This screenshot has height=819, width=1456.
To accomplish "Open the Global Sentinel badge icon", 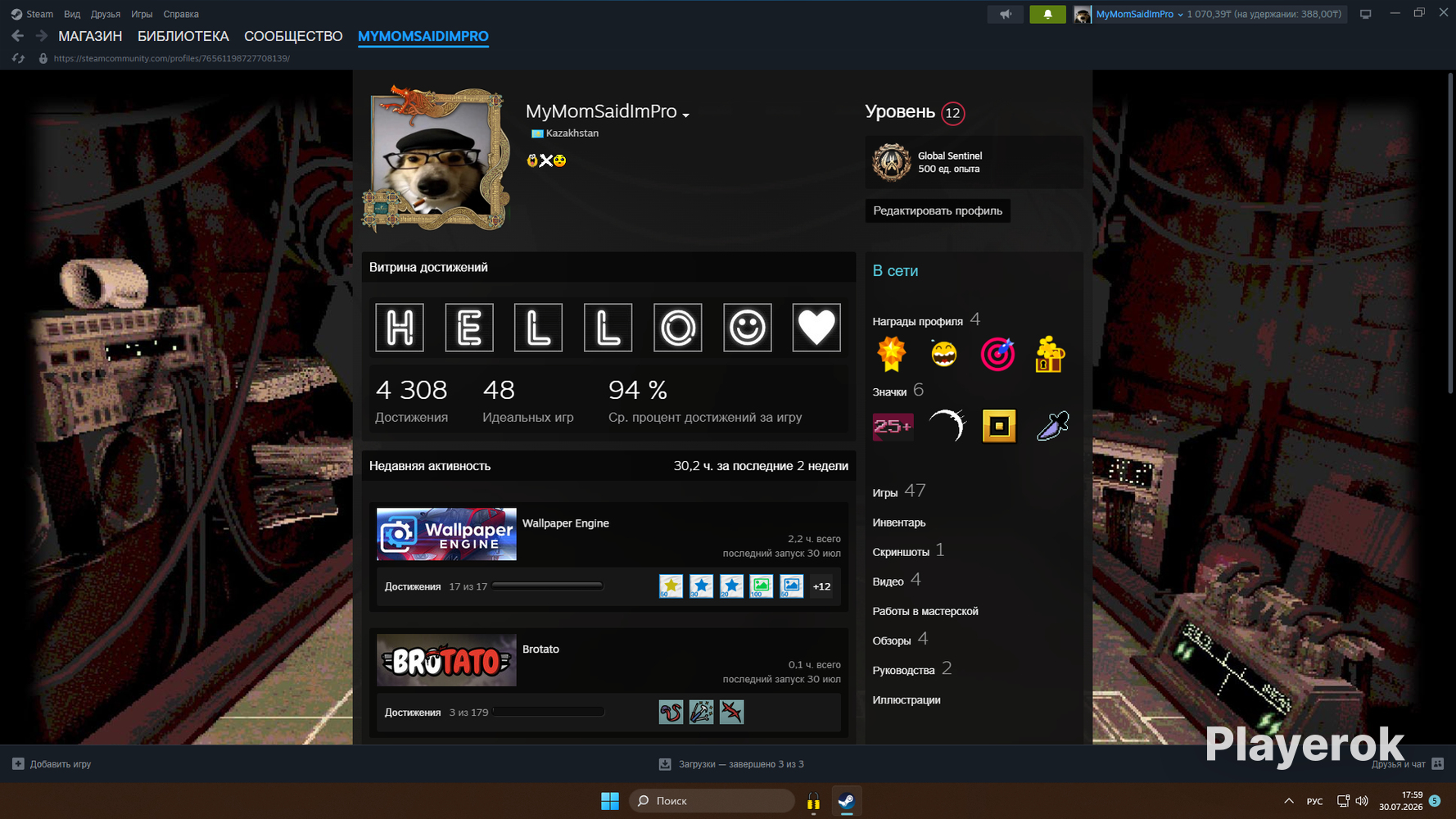I will pyautogui.click(x=892, y=162).
